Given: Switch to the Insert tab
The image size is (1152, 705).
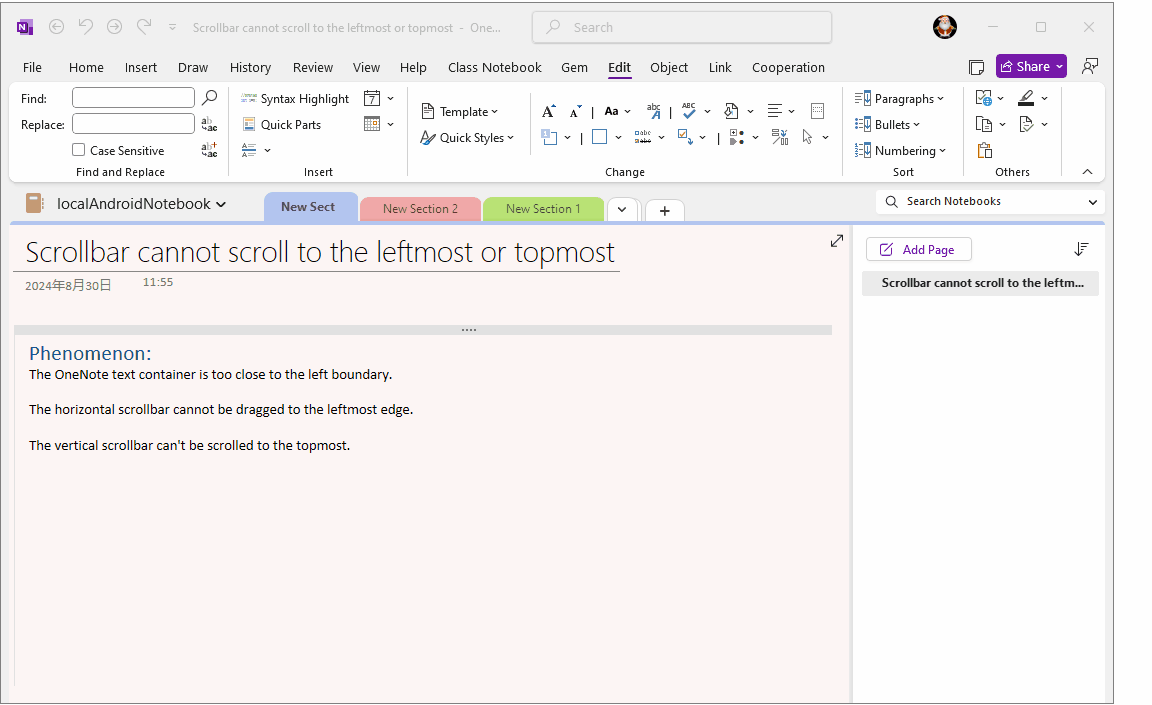Looking at the screenshot, I should (x=140, y=68).
